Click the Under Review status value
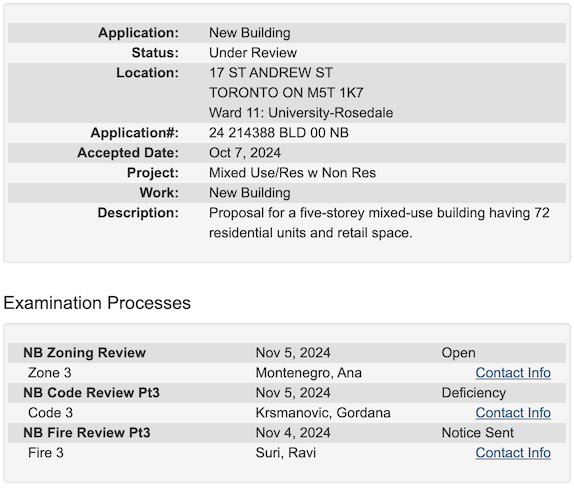 tap(253, 53)
